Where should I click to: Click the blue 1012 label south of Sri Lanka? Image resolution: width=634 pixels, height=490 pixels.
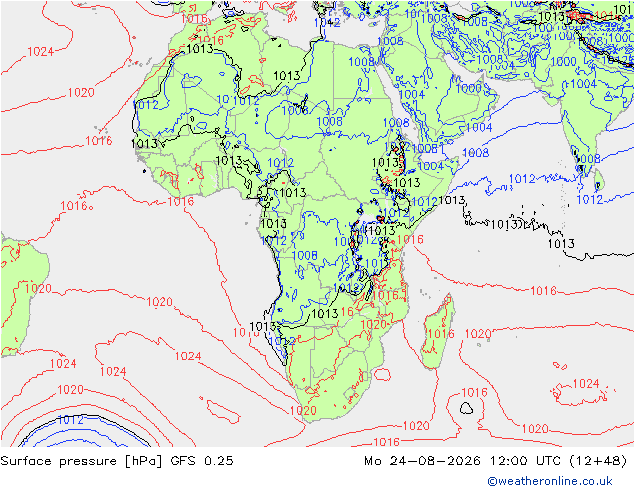590,199
